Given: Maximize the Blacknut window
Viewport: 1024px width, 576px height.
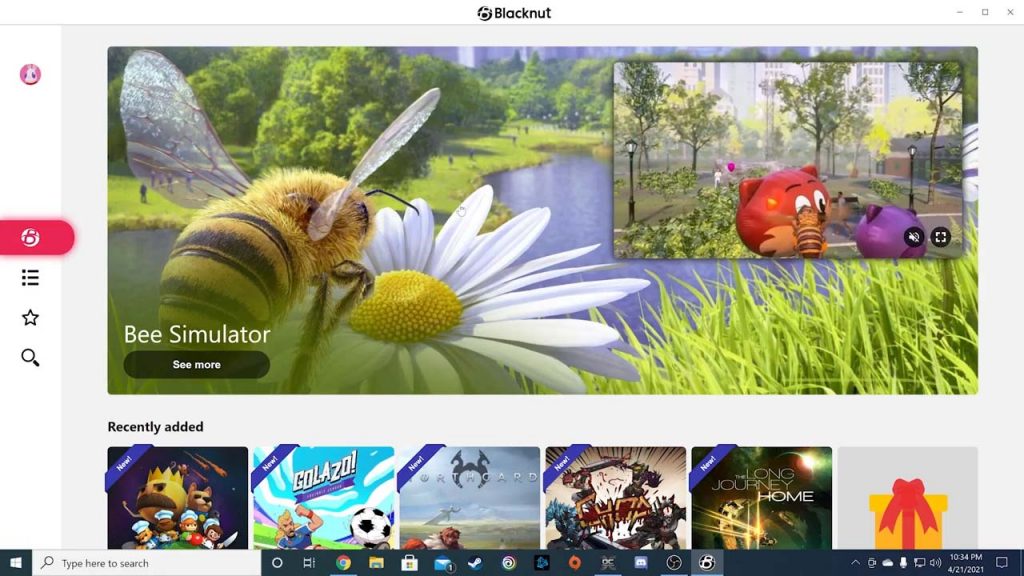Looking at the screenshot, I should (985, 12).
